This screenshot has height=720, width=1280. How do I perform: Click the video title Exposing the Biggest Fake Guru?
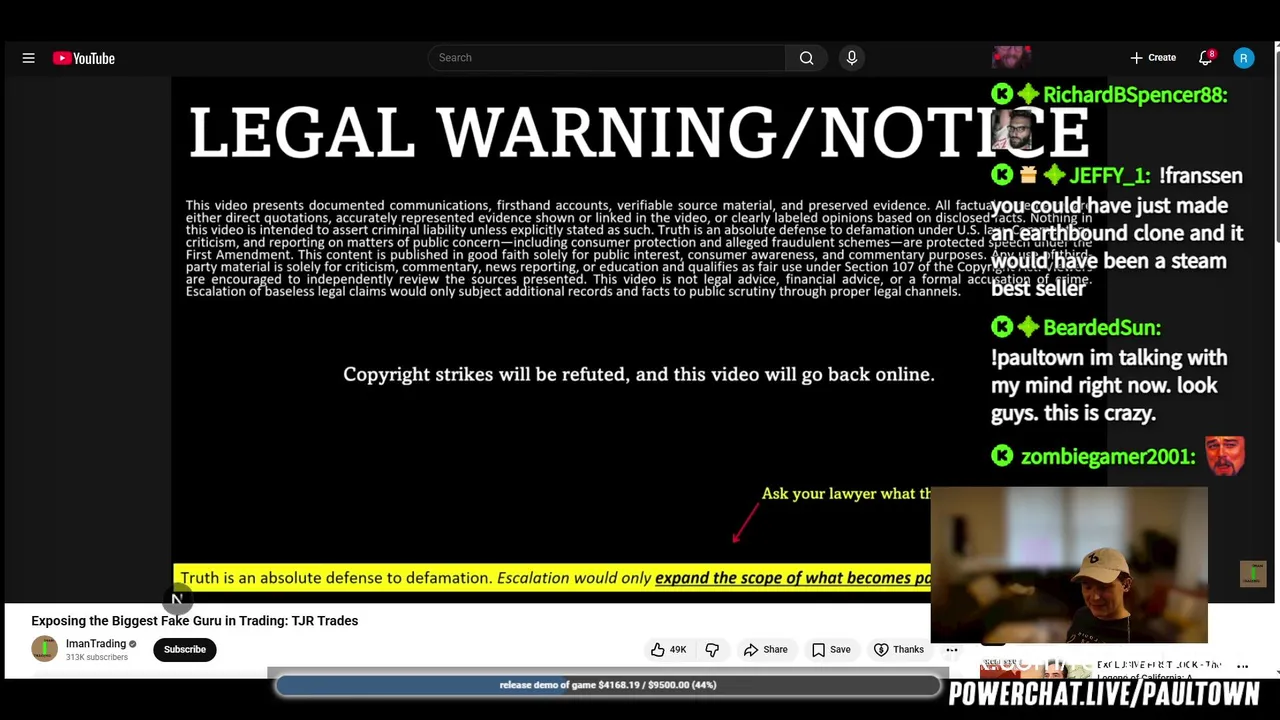(194, 621)
